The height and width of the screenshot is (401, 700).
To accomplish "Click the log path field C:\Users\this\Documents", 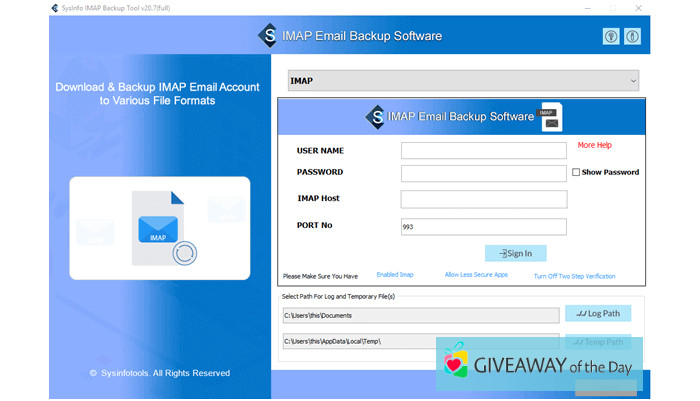I will coord(421,315).
